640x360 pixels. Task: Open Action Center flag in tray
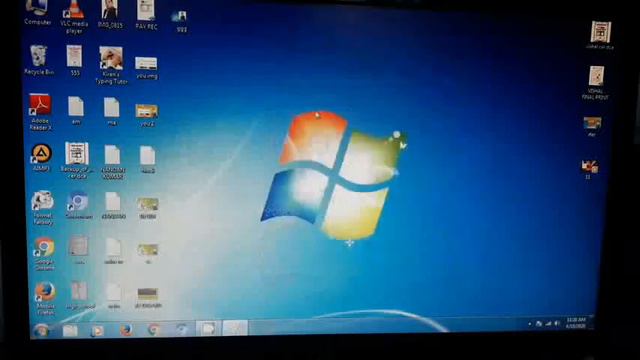click(539, 324)
